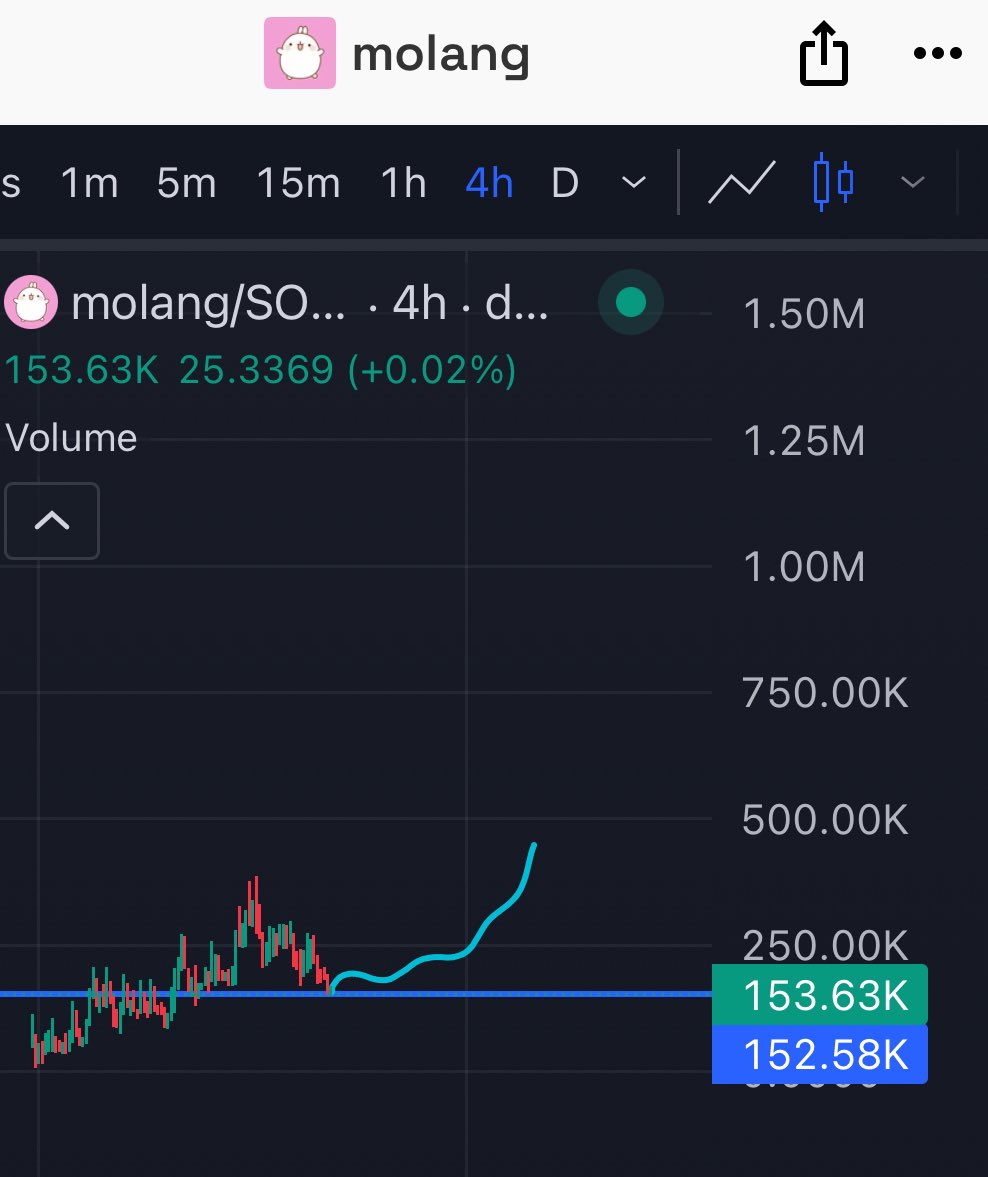
Task: Collapse the legend with up-chevron button
Action: pos(52,521)
